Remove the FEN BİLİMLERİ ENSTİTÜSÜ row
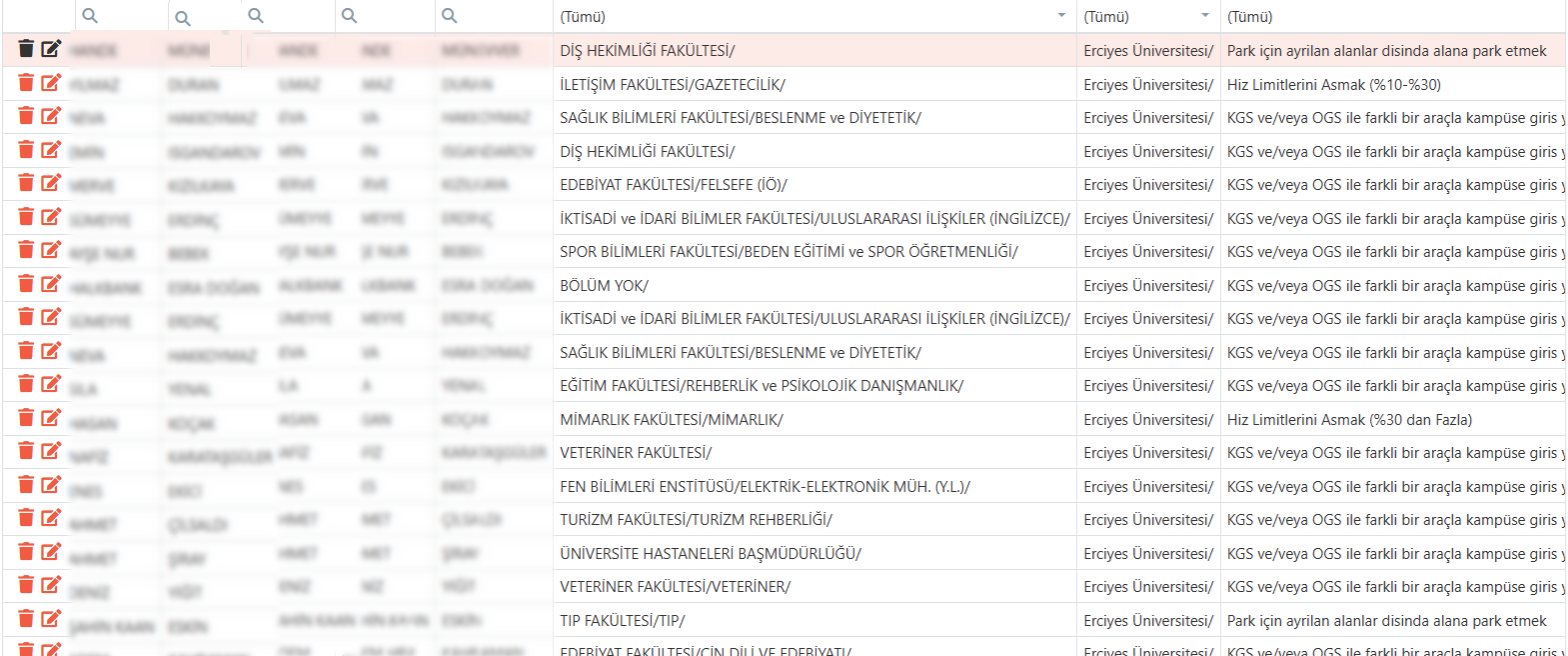Viewport: 1568px width, 656px height. (x=26, y=485)
